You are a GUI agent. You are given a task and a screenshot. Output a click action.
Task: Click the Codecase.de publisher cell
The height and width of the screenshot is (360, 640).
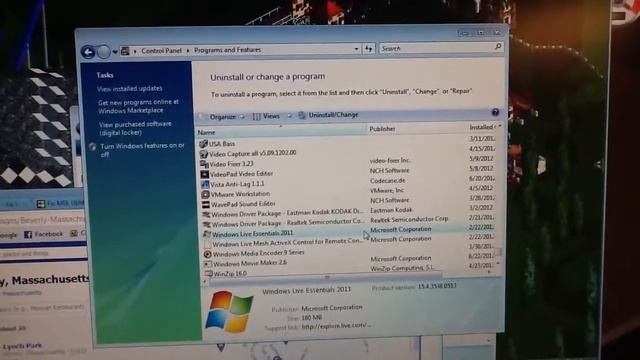pyautogui.click(x=387, y=180)
